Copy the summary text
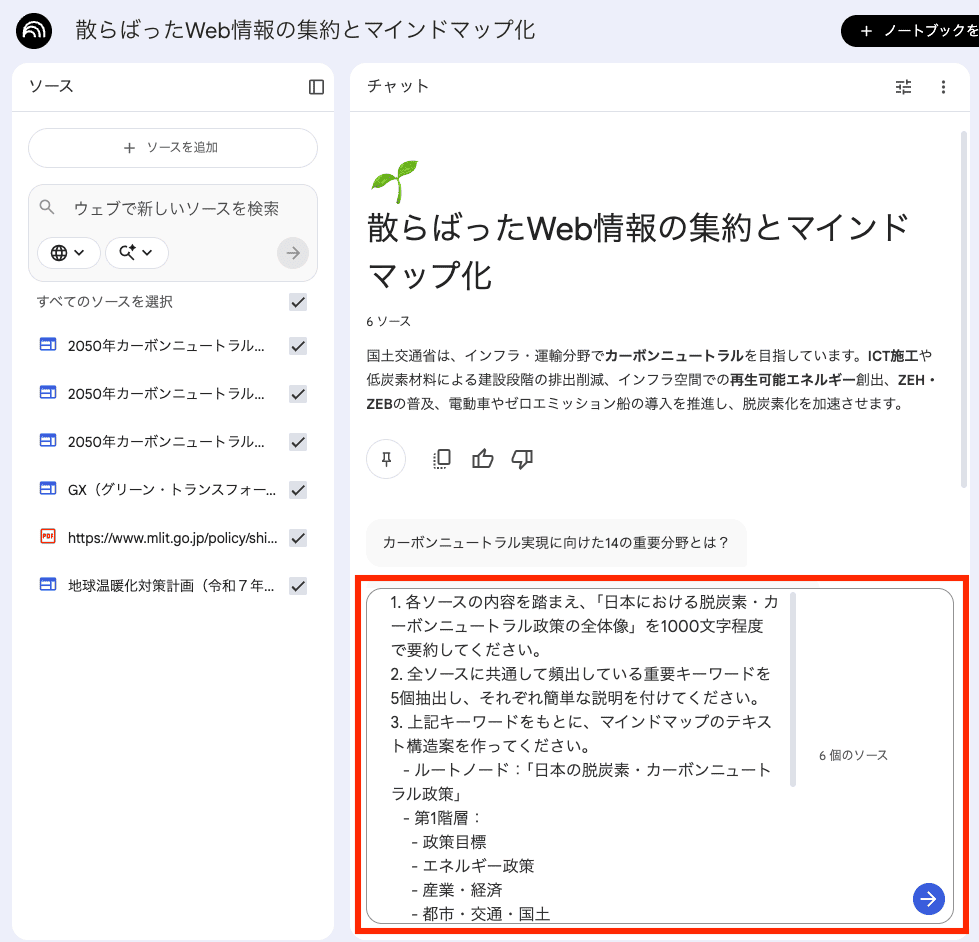979x942 pixels. pyautogui.click(x=441, y=459)
